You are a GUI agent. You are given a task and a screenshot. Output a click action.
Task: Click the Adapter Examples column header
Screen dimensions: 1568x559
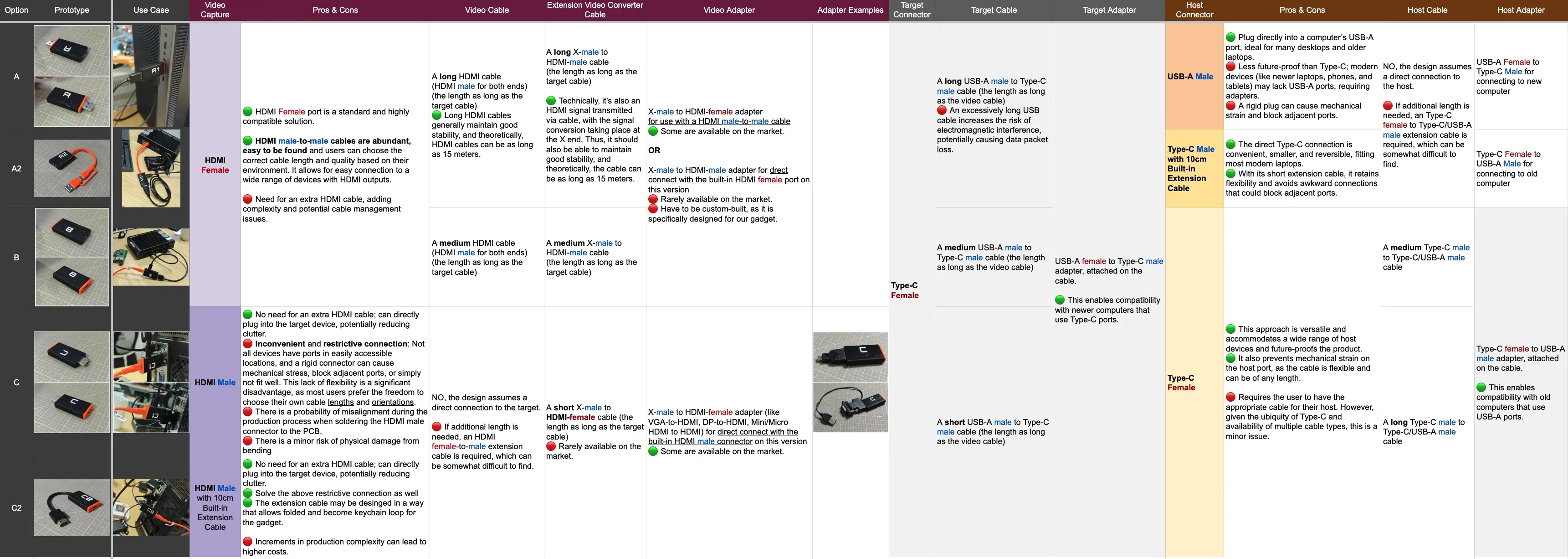(851, 10)
